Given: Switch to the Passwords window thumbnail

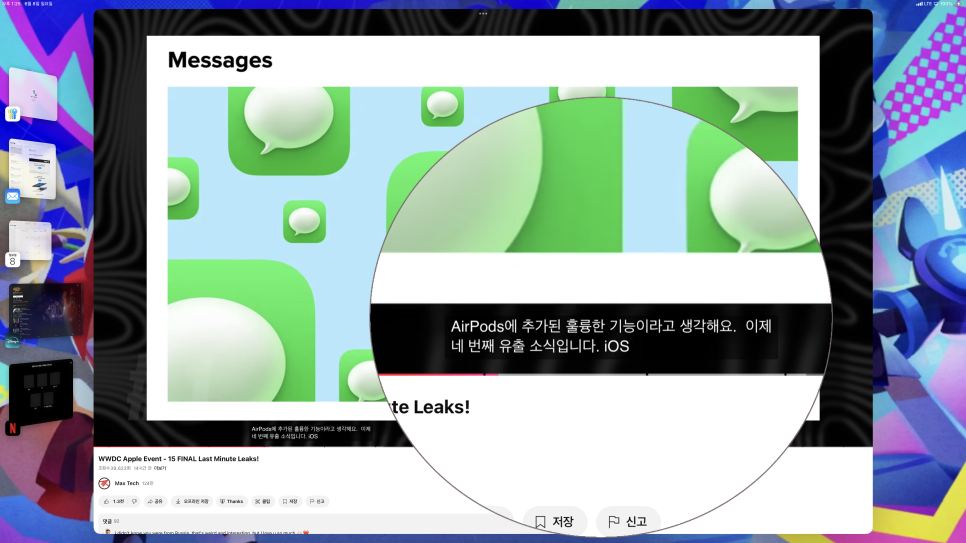Looking at the screenshot, I should click(33, 94).
